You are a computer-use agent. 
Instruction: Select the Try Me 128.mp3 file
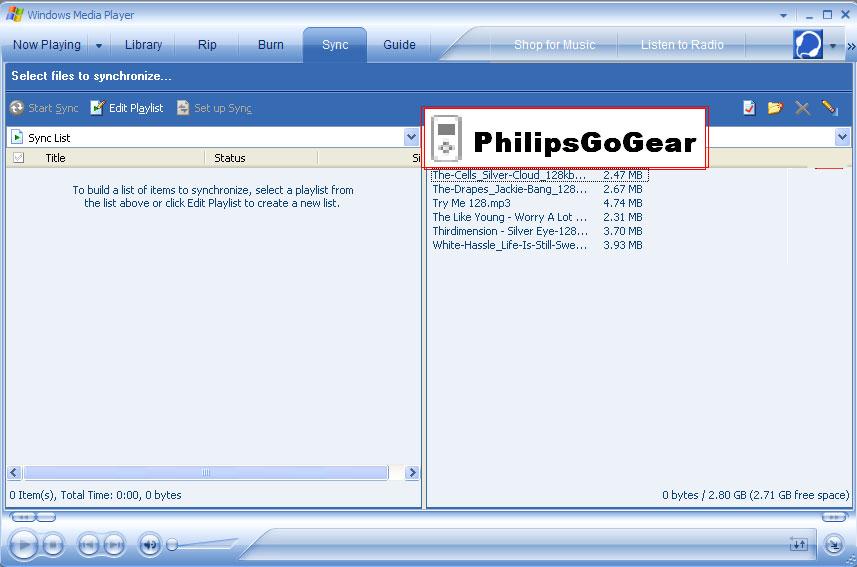538,203
